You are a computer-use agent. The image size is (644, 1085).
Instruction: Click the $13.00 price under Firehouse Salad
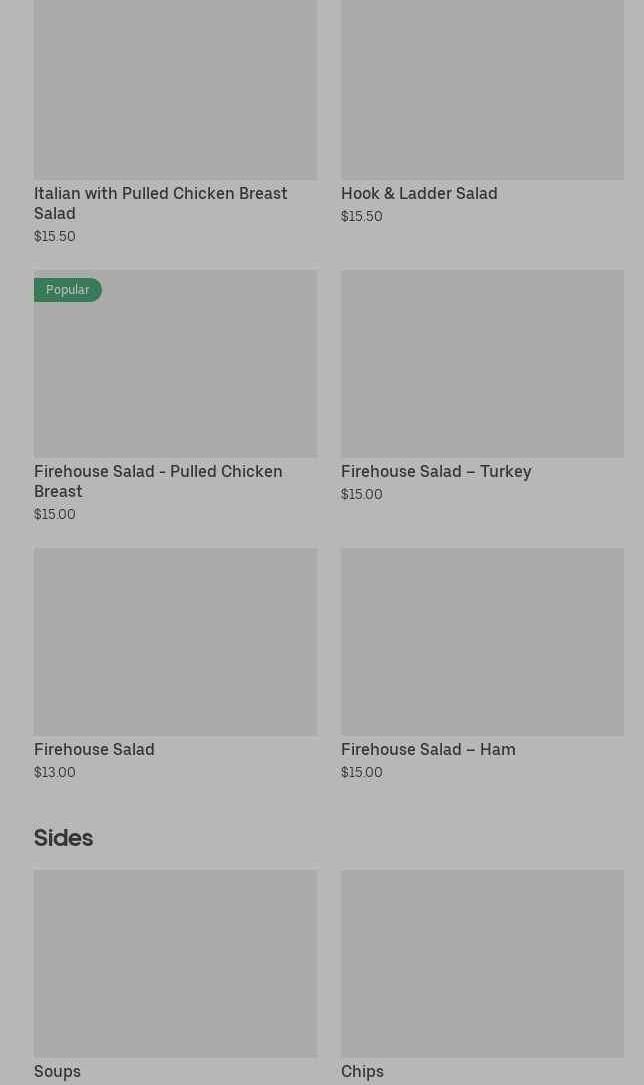pos(55,772)
